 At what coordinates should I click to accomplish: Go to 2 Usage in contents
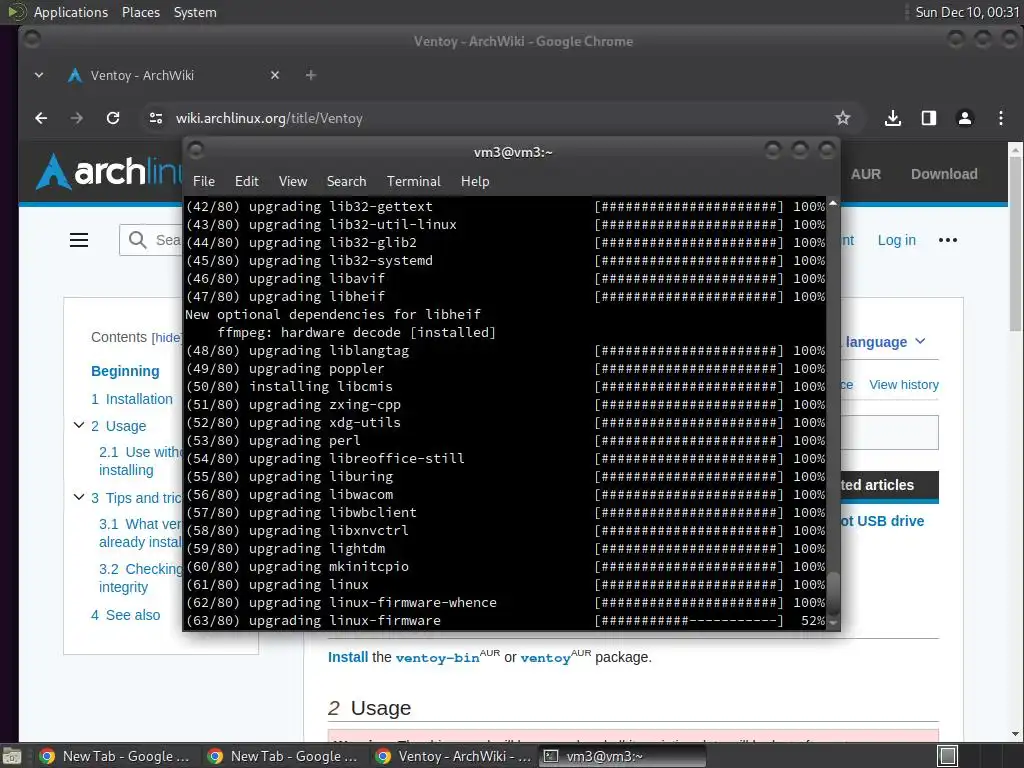(119, 426)
